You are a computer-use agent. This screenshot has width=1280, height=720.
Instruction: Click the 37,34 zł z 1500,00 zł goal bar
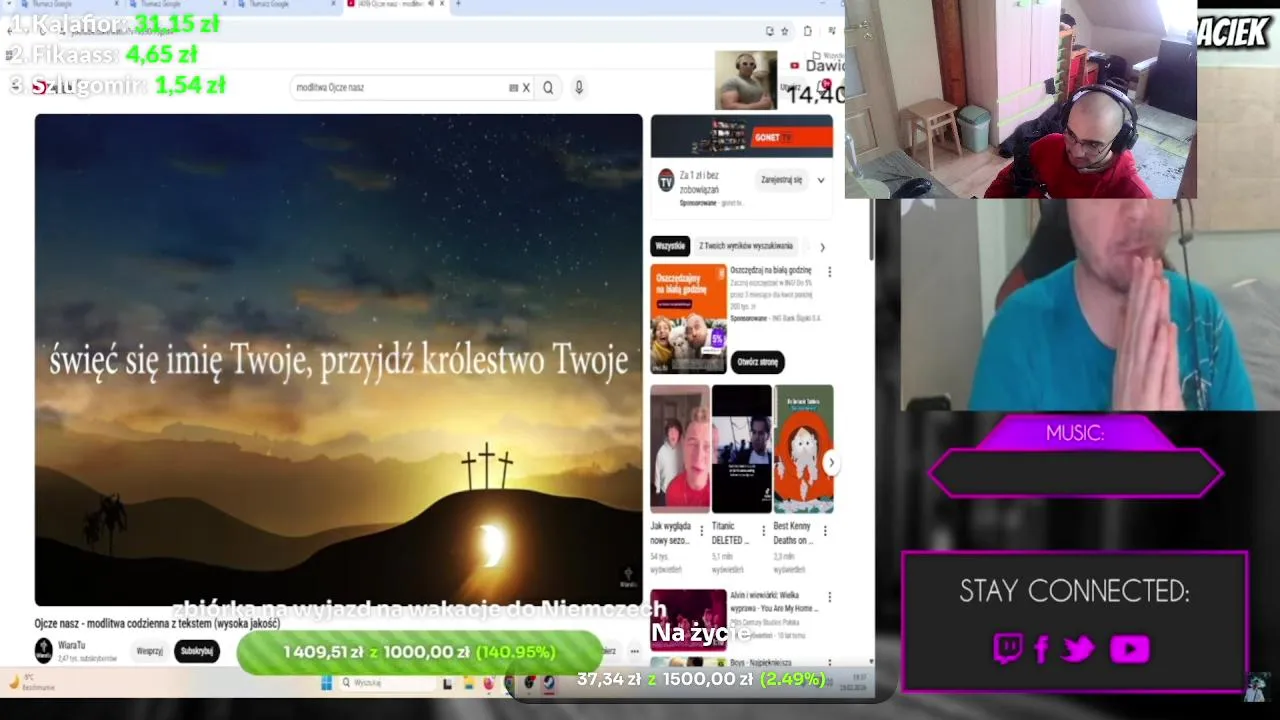(x=701, y=679)
